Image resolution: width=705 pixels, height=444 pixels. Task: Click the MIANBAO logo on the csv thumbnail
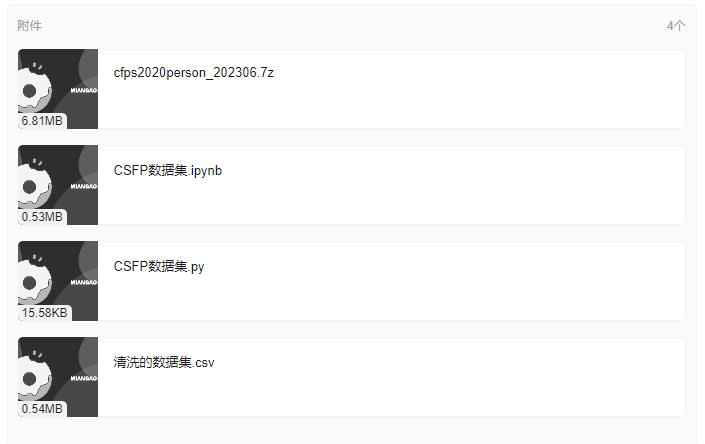84,378
